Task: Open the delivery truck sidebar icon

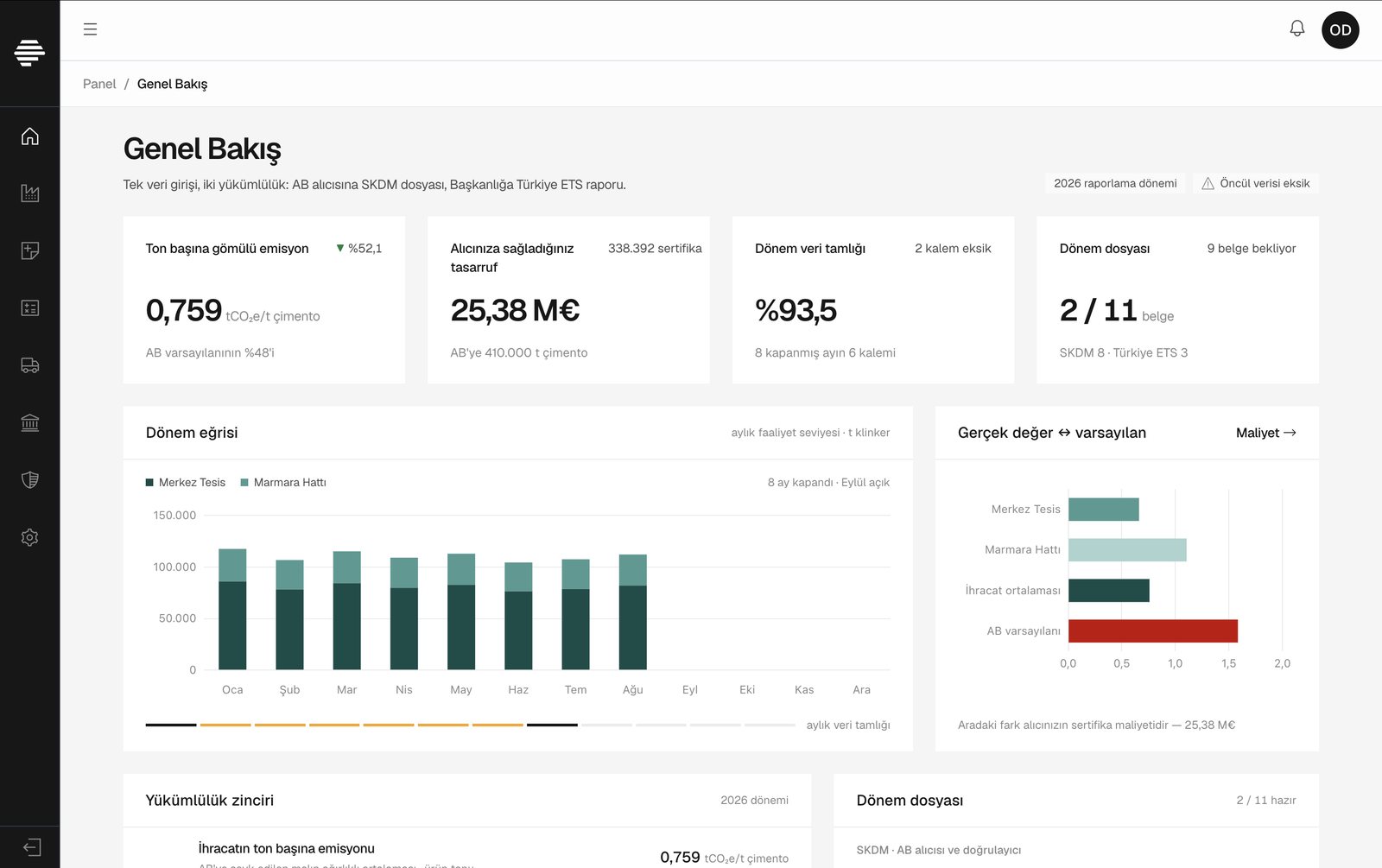Action: pos(30,365)
